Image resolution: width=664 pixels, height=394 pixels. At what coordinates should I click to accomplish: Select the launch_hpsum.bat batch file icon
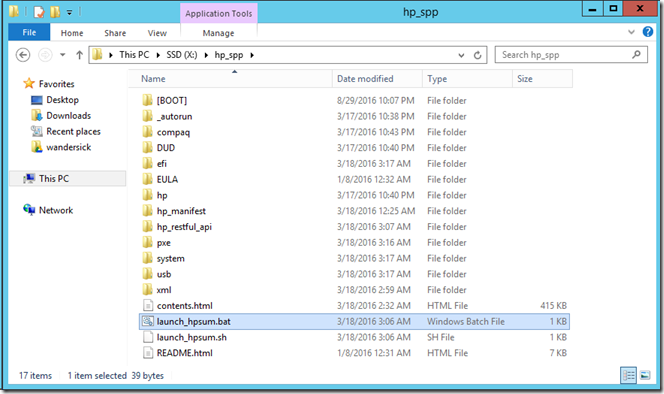[x=148, y=321]
